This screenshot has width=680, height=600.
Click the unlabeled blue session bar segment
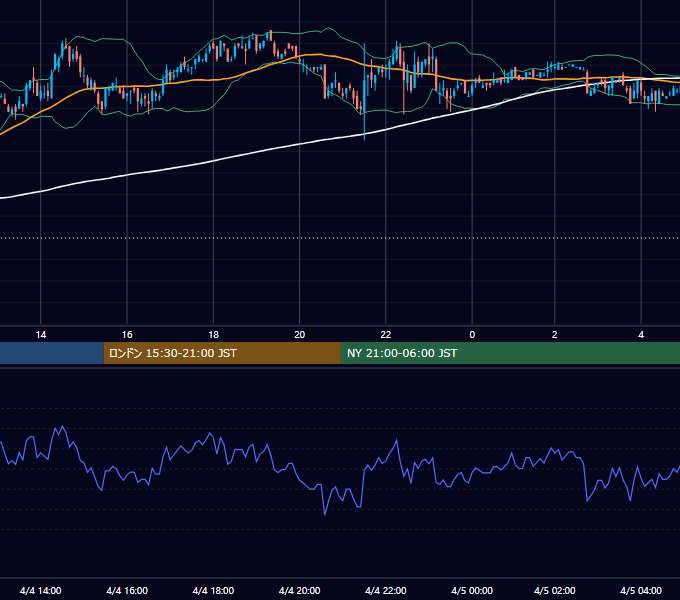point(52,353)
